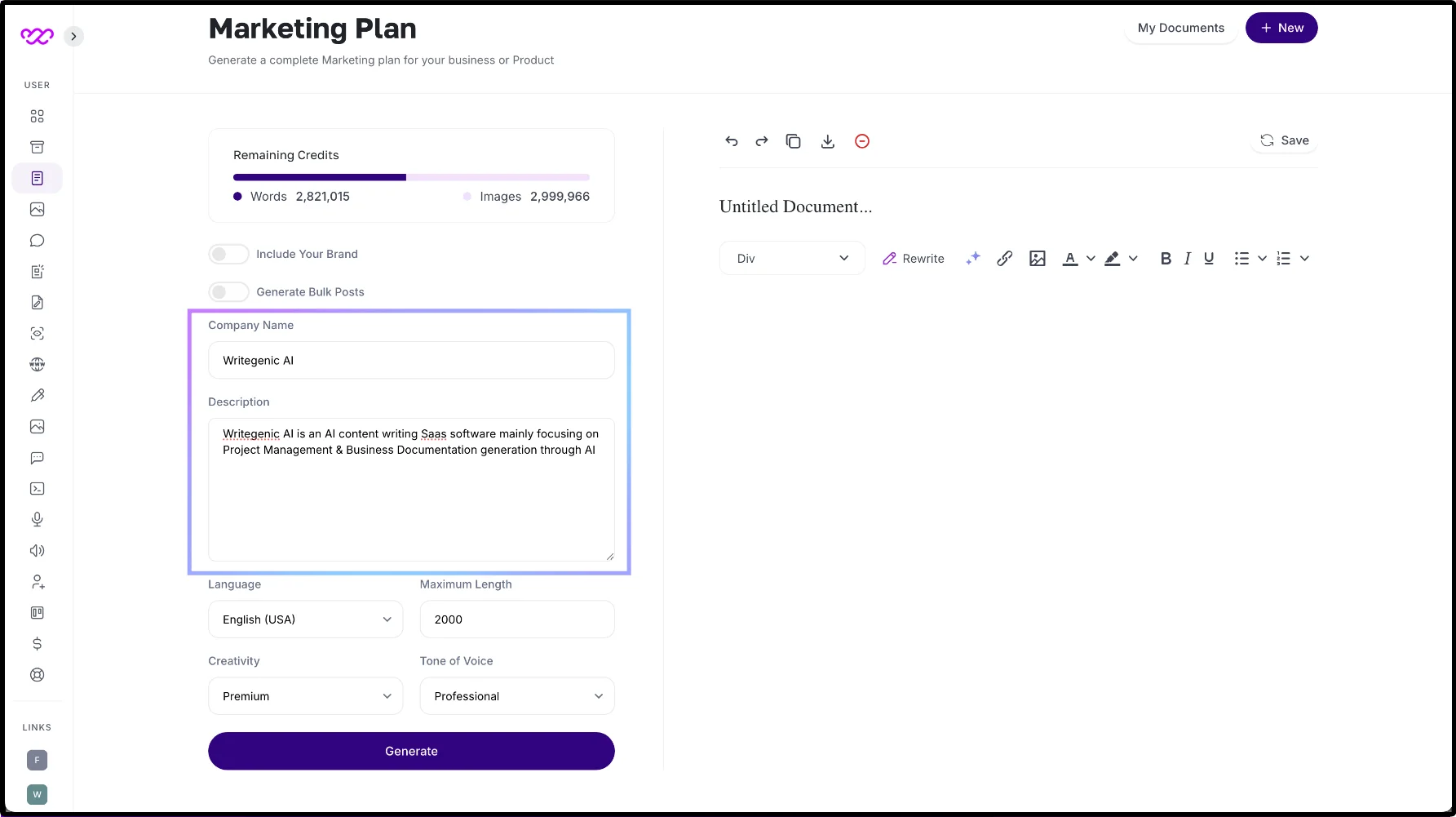Click the AI sparkle stars toolbar icon
1456x817 pixels.
[972, 258]
